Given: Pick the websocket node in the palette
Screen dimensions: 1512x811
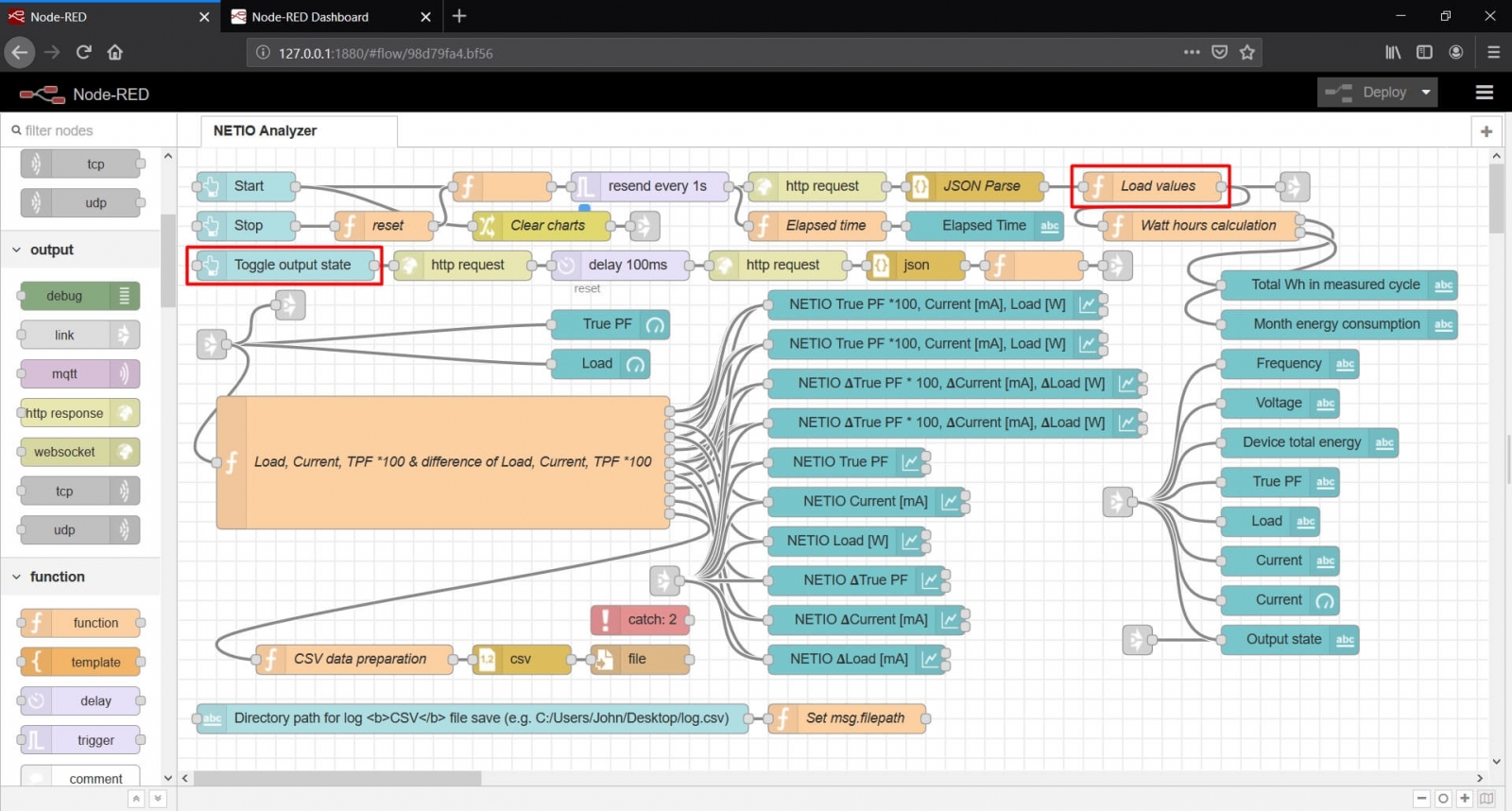Looking at the screenshot, I should (x=79, y=452).
